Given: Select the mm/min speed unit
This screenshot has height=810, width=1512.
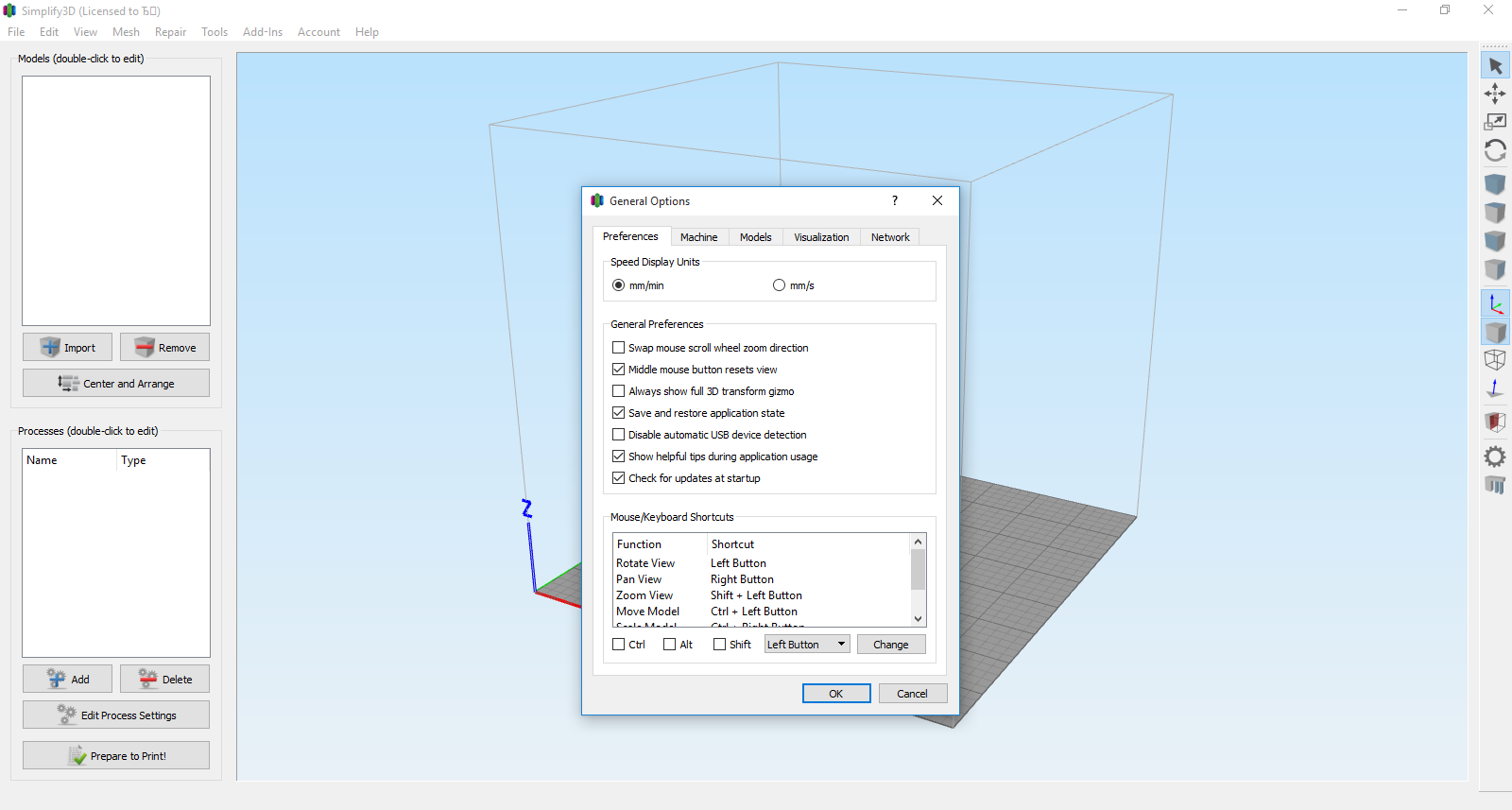Looking at the screenshot, I should click(x=638, y=285).
